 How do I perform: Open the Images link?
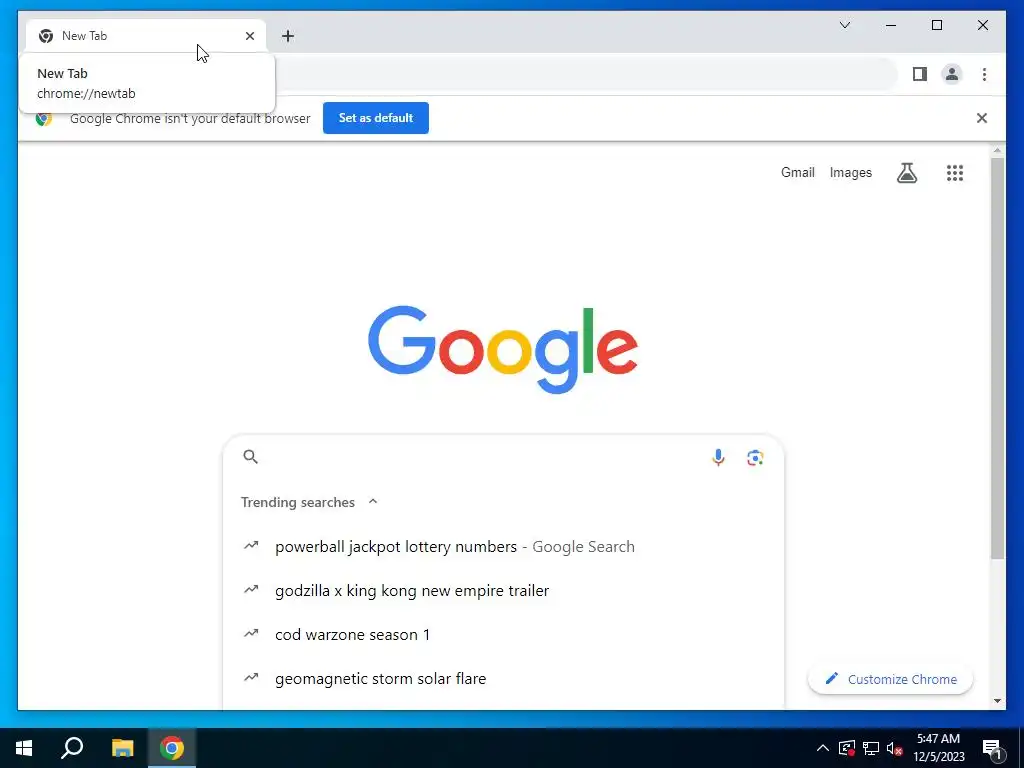(x=850, y=172)
